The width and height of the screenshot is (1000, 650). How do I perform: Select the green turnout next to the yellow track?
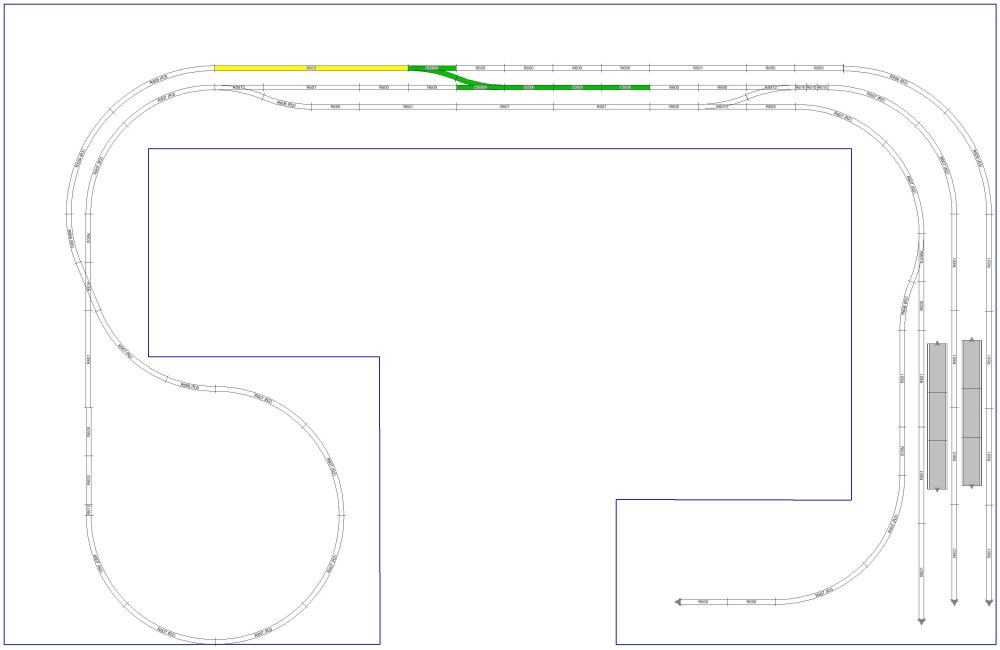435,70
